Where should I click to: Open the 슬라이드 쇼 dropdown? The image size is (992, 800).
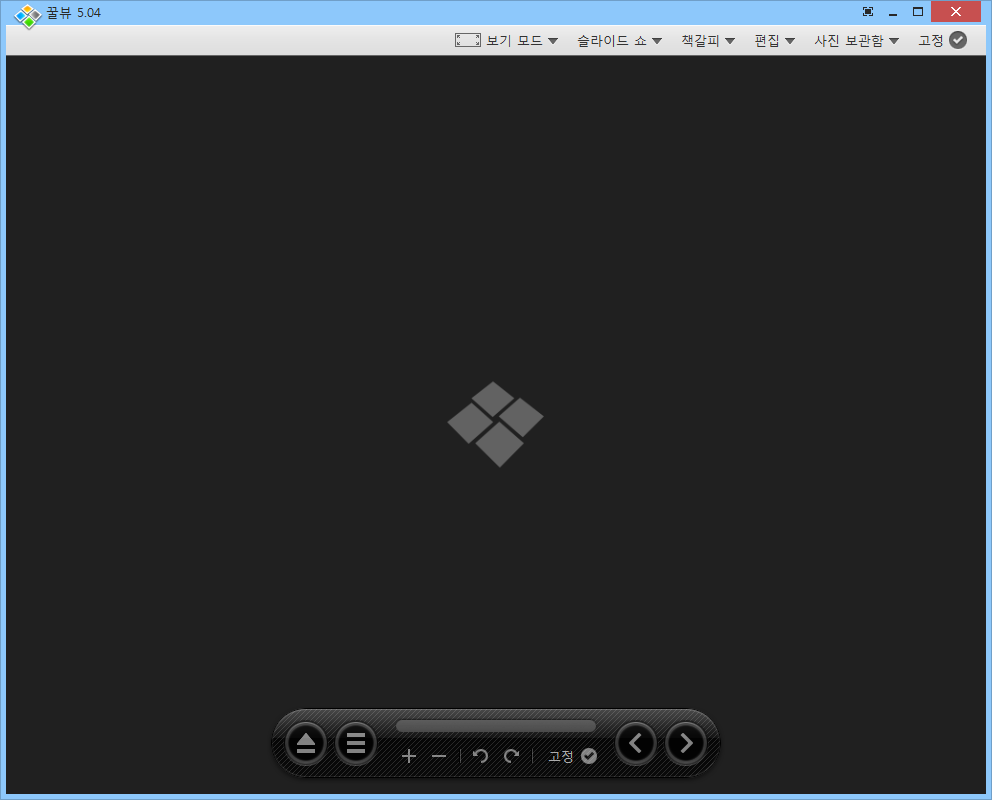pyautogui.click(x=619, y=40)
